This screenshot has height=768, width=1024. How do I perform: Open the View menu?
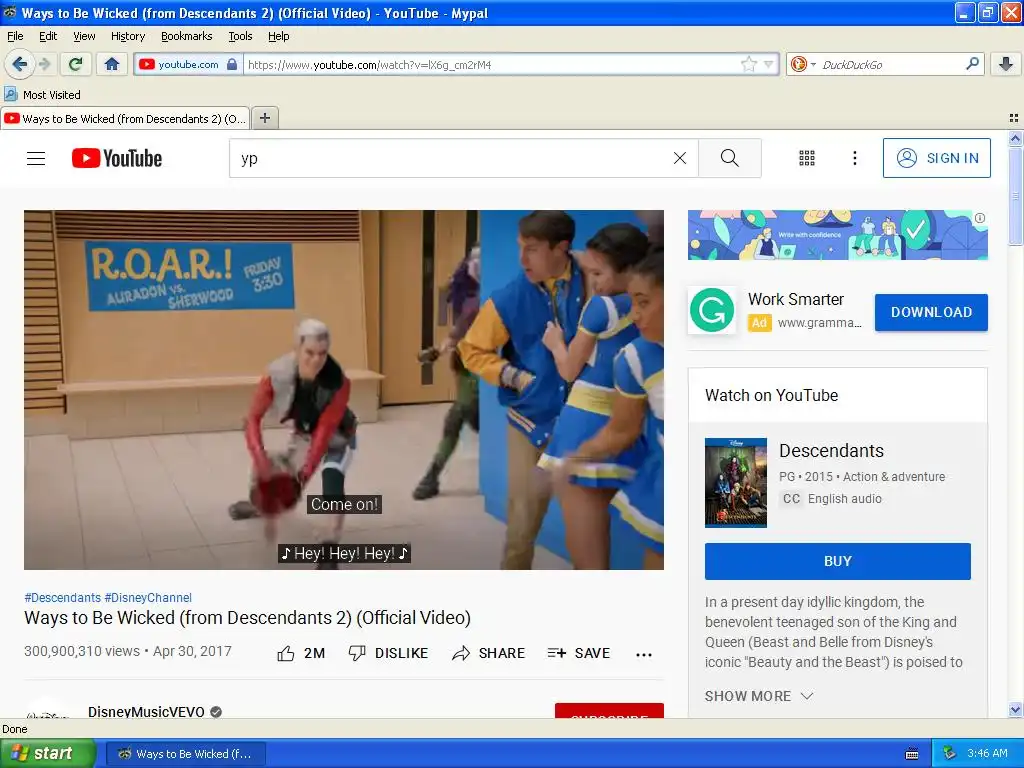(84, 37)
